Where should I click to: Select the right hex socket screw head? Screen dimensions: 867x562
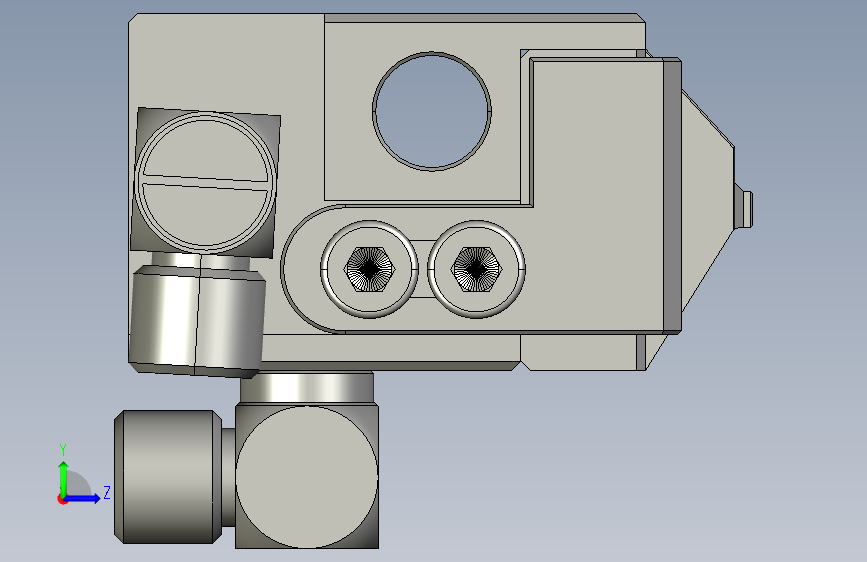coord(476,269)
